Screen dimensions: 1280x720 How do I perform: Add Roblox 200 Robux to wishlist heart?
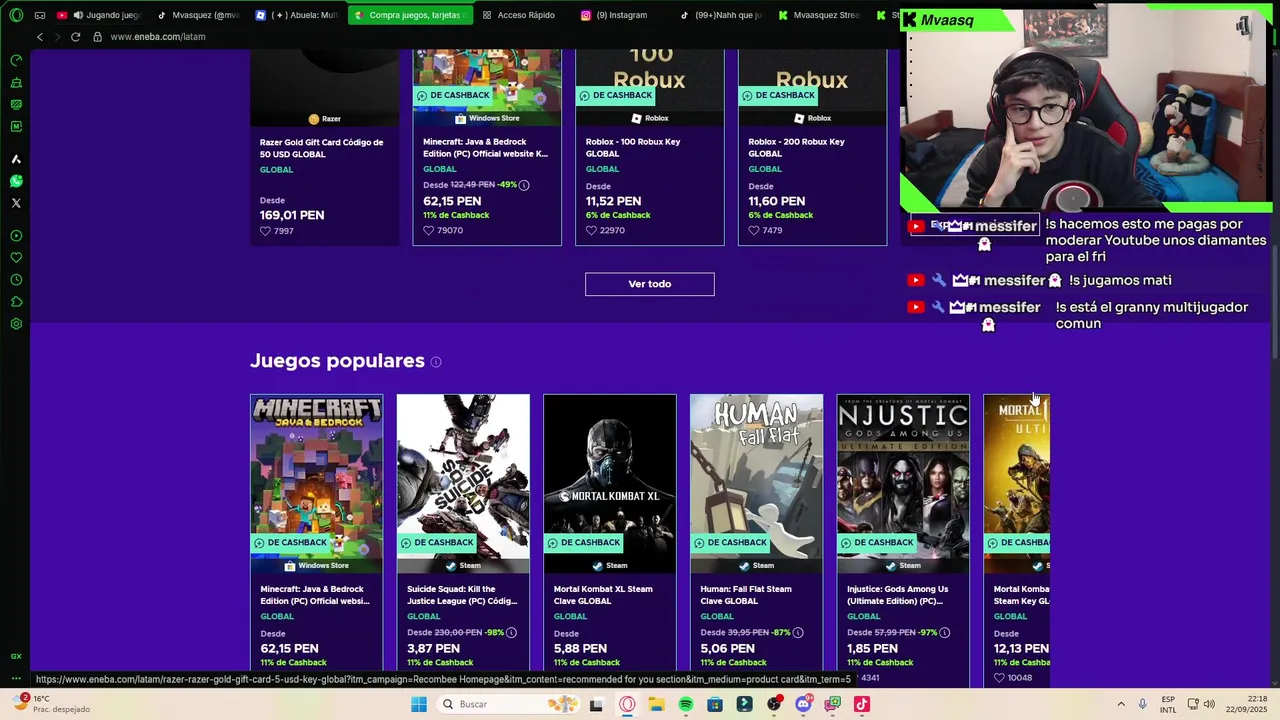click(754, 231)
